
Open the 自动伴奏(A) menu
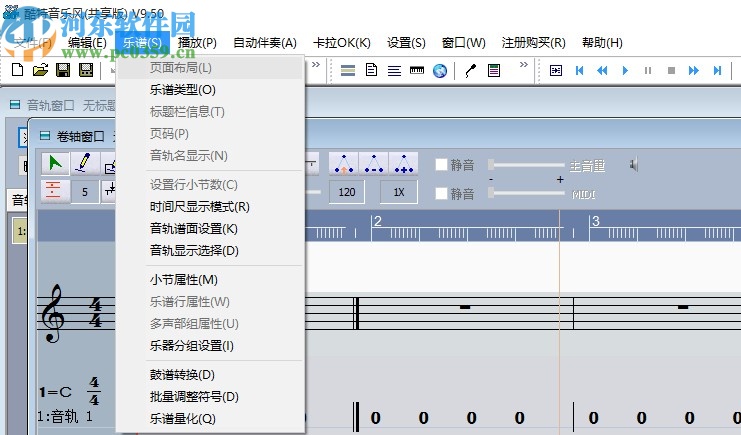coord(265,43)
